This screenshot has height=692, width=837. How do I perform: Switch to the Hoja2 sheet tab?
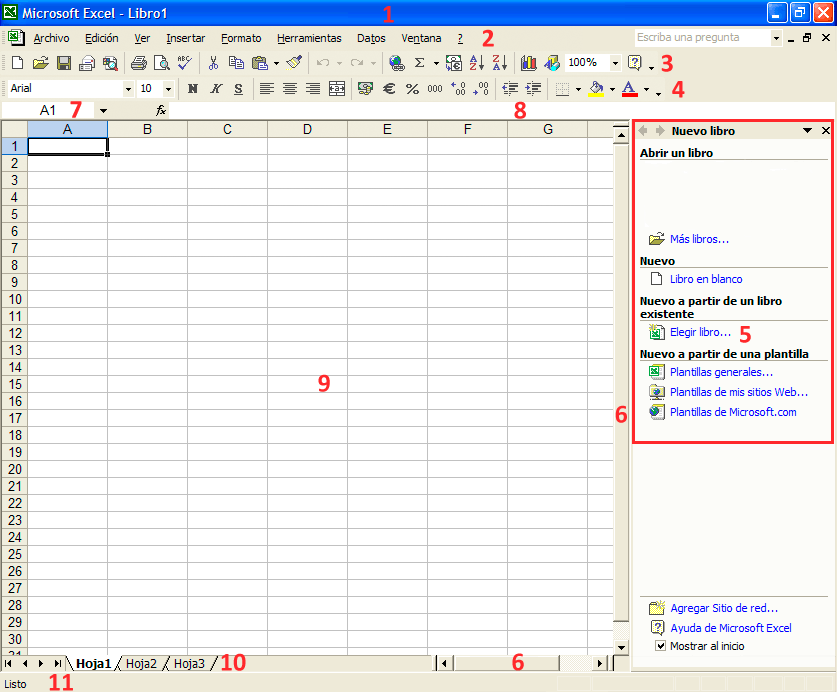coord(141,664)
